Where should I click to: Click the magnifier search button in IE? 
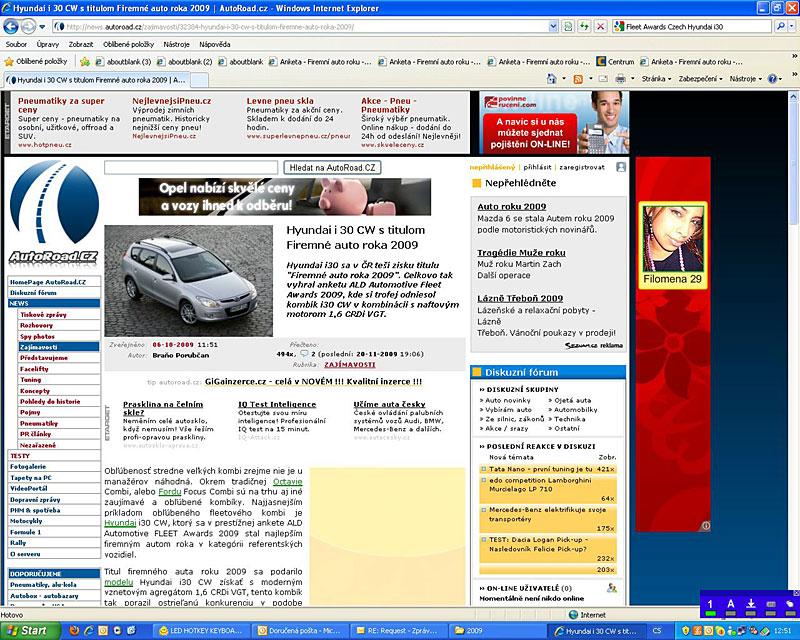tap(780, 27)
